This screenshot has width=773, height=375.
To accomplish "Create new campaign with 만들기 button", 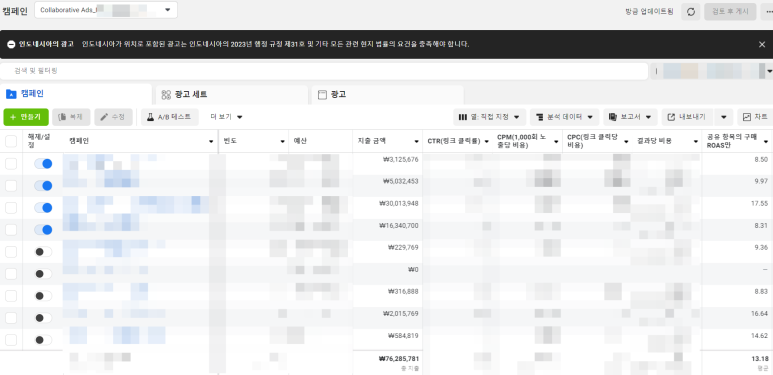I will 26,117.
